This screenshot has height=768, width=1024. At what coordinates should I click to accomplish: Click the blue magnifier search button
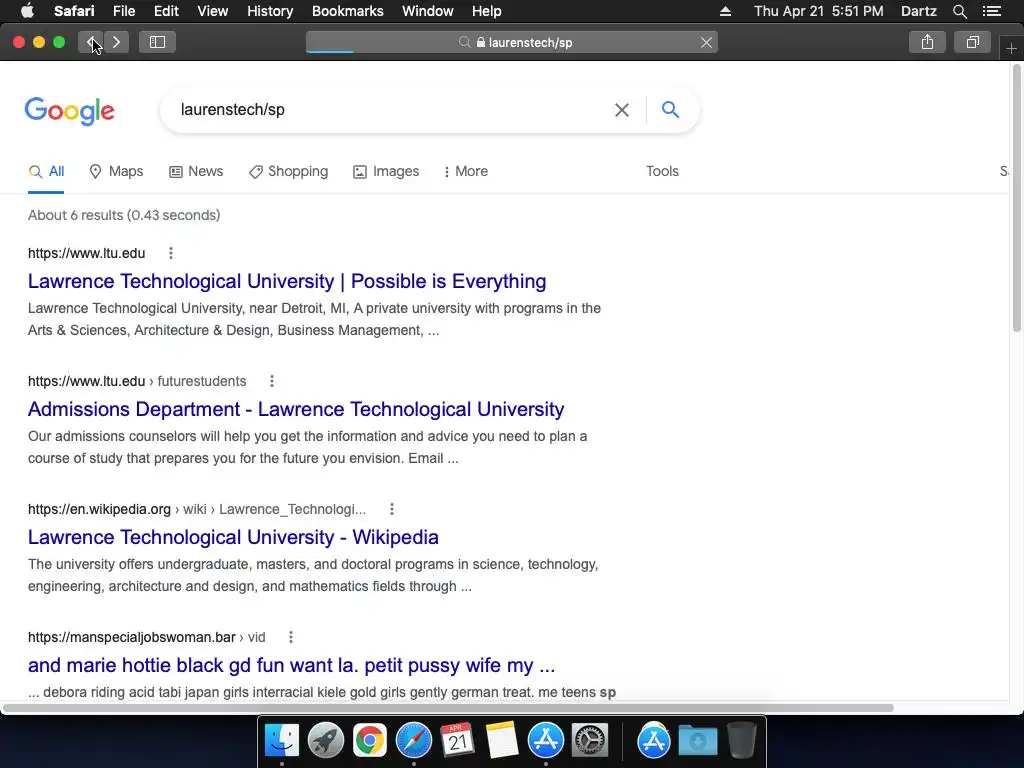tap(670, 109)
